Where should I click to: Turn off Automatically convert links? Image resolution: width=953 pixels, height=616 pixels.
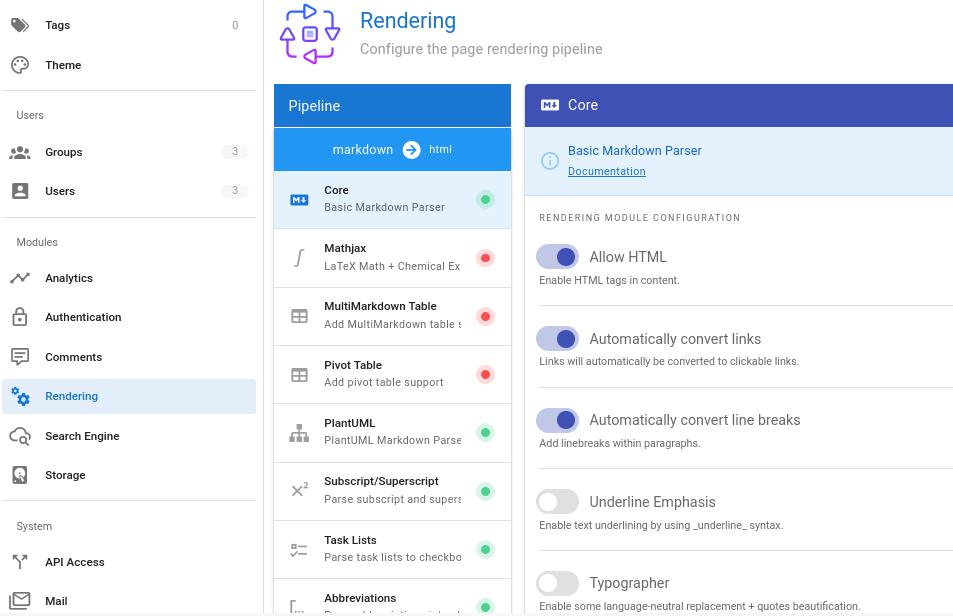tap(558, 339)
